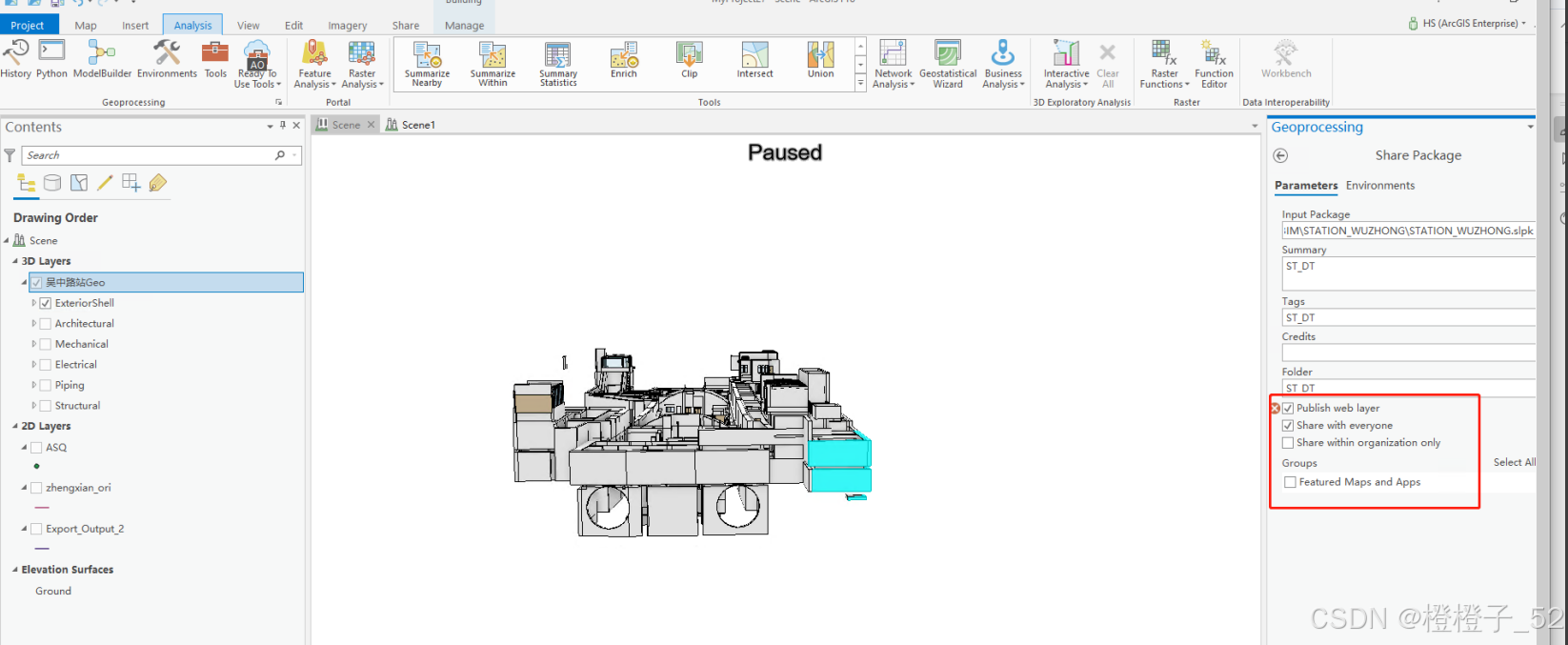Show the Electrical layer
1568x645 pixels.
45,365
